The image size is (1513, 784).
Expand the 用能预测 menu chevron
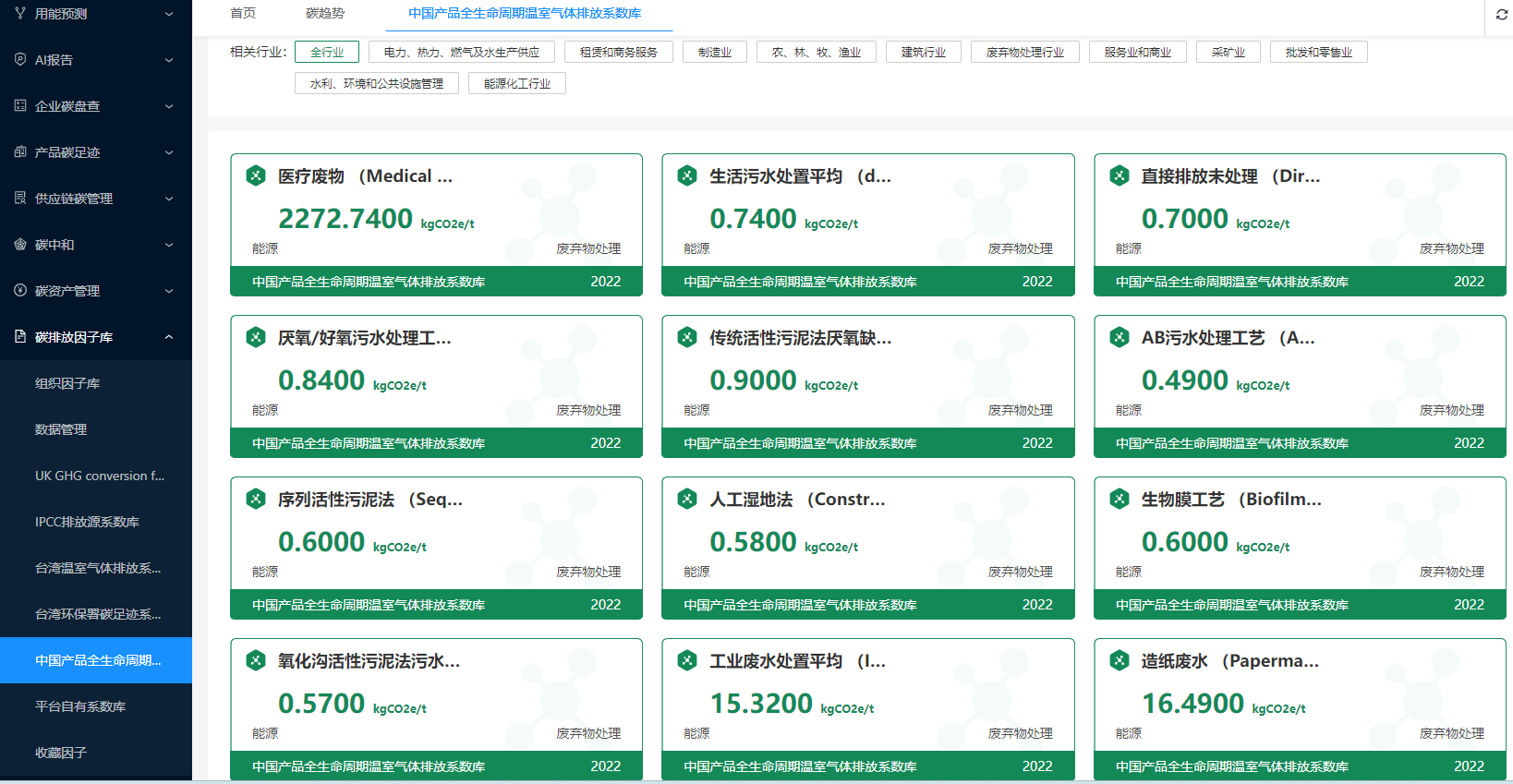pos(169,14)
